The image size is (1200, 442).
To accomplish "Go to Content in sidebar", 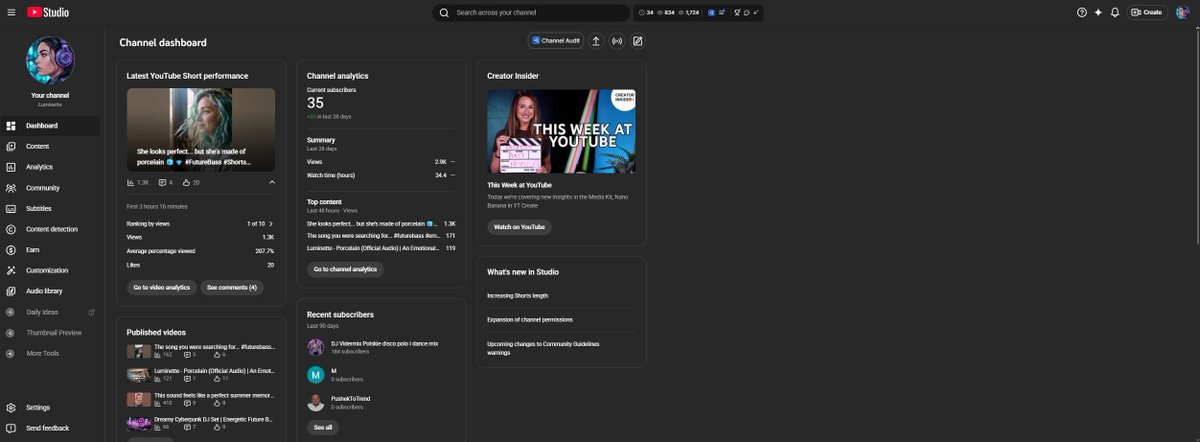I will [x=50, y=146].
